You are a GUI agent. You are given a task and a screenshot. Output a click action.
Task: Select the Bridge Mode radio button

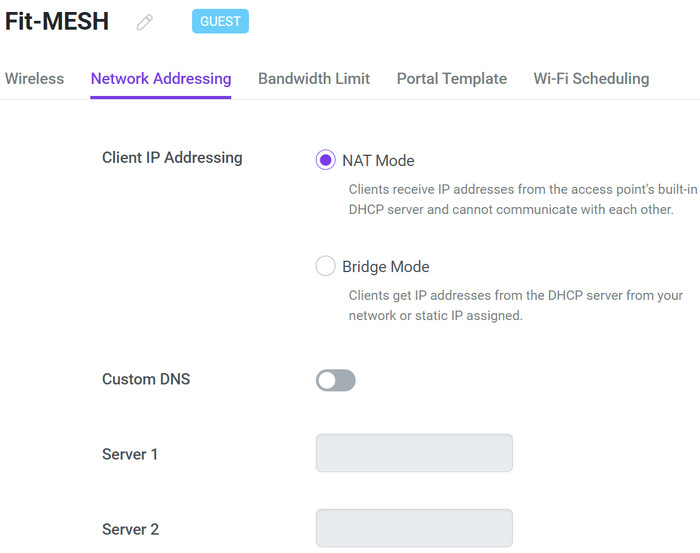click(x=326, y=266)
